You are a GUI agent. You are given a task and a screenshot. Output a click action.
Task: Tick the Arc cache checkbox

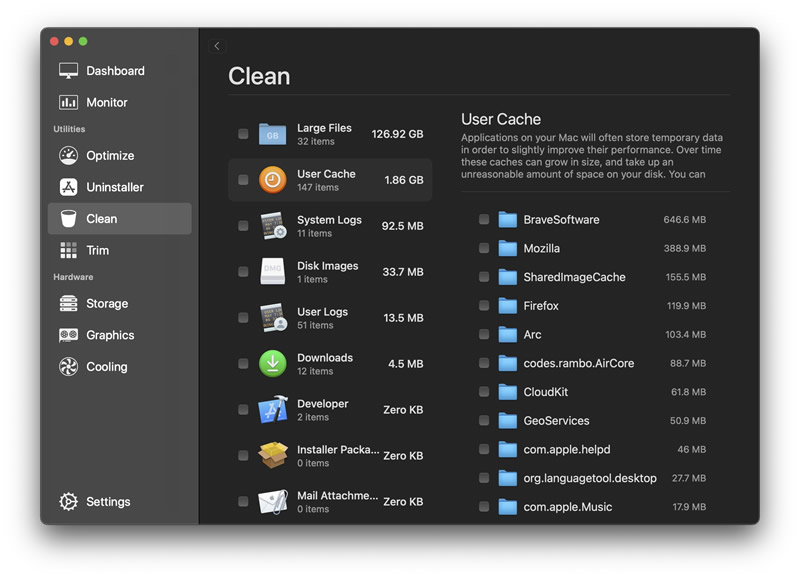point(484,334)
